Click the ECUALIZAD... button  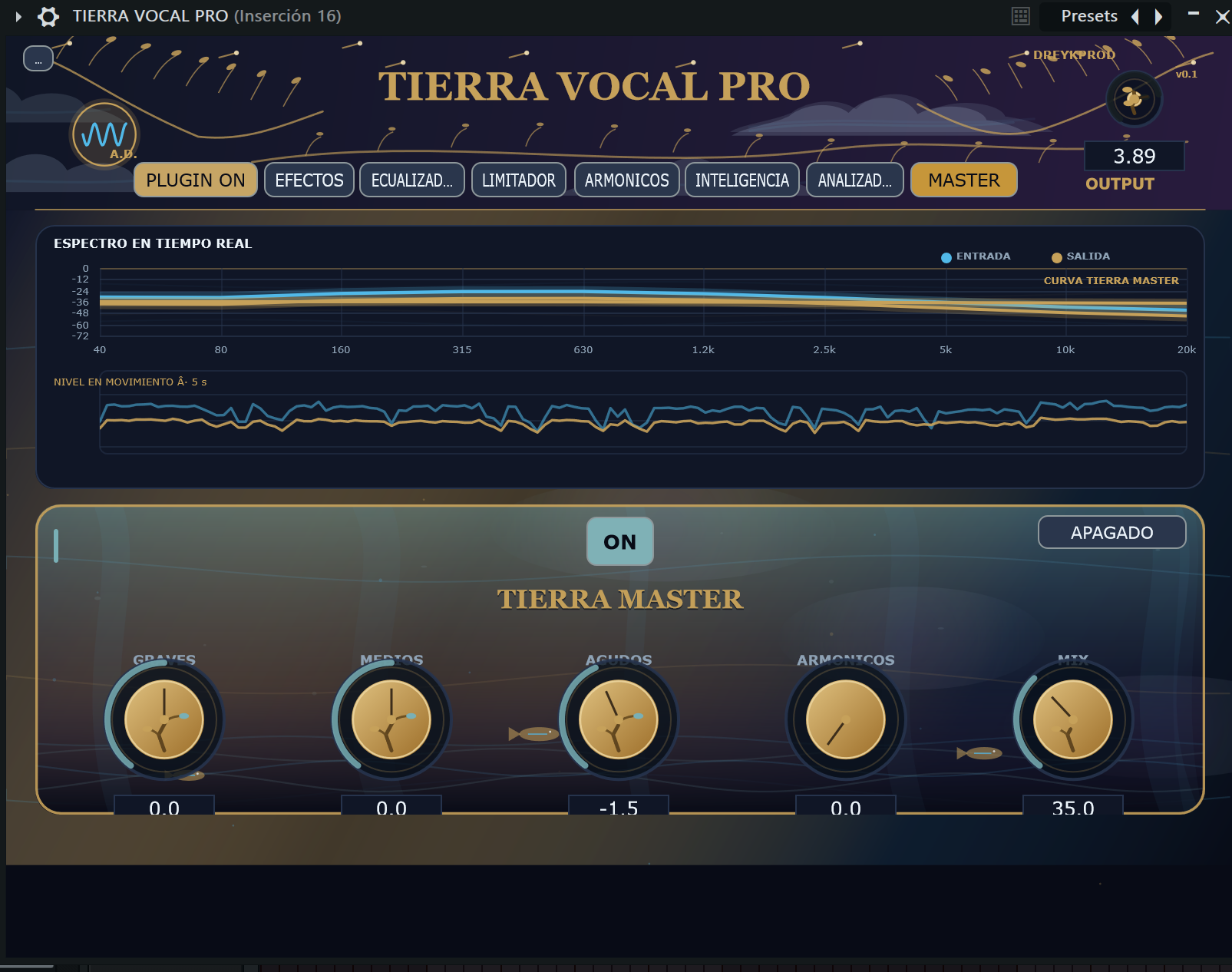[412, 180]
